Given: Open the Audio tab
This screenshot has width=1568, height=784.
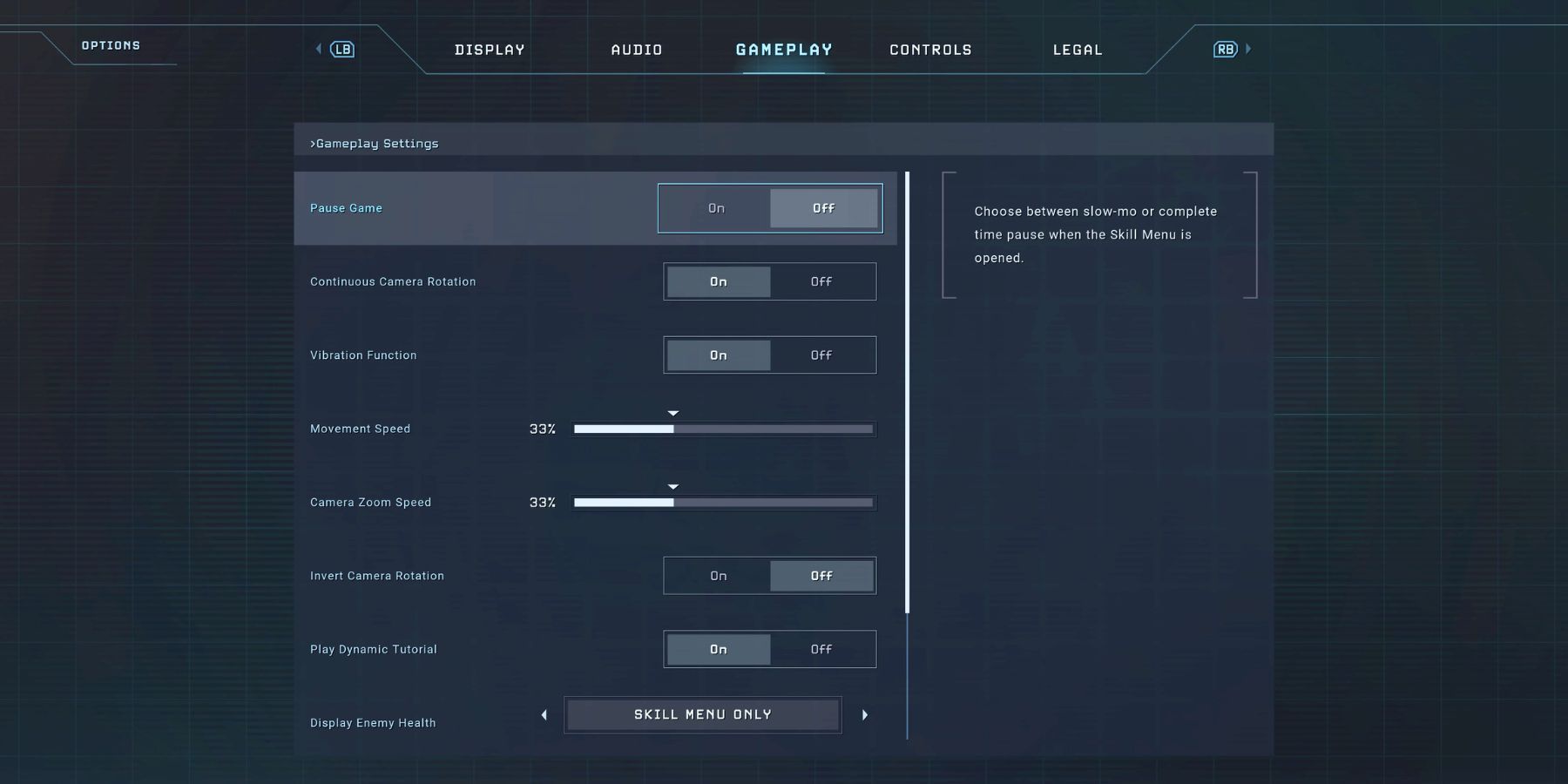Looking at the screenshot, I should [637, 50].
